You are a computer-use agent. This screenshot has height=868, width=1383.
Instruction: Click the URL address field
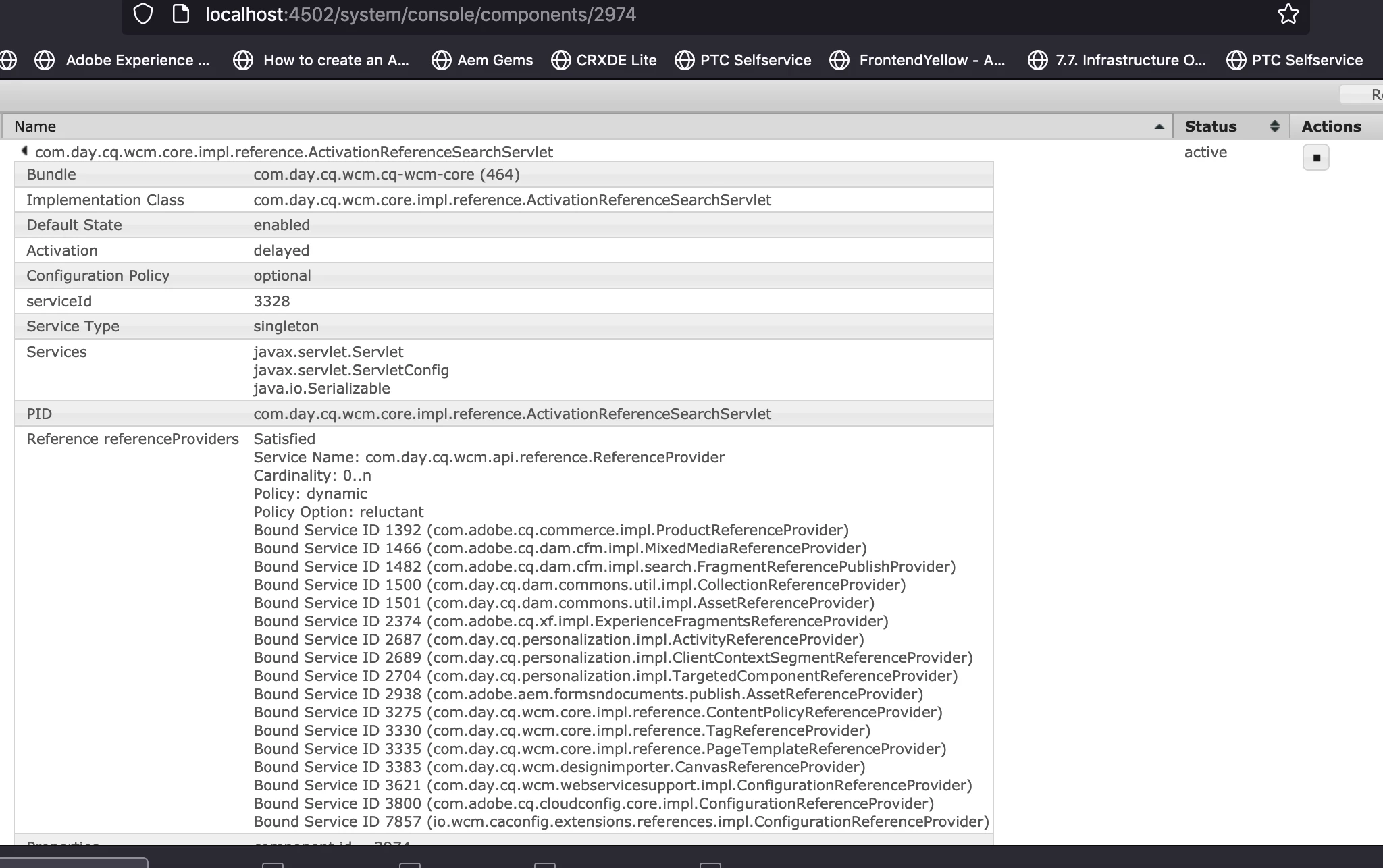tap(420, 14)
